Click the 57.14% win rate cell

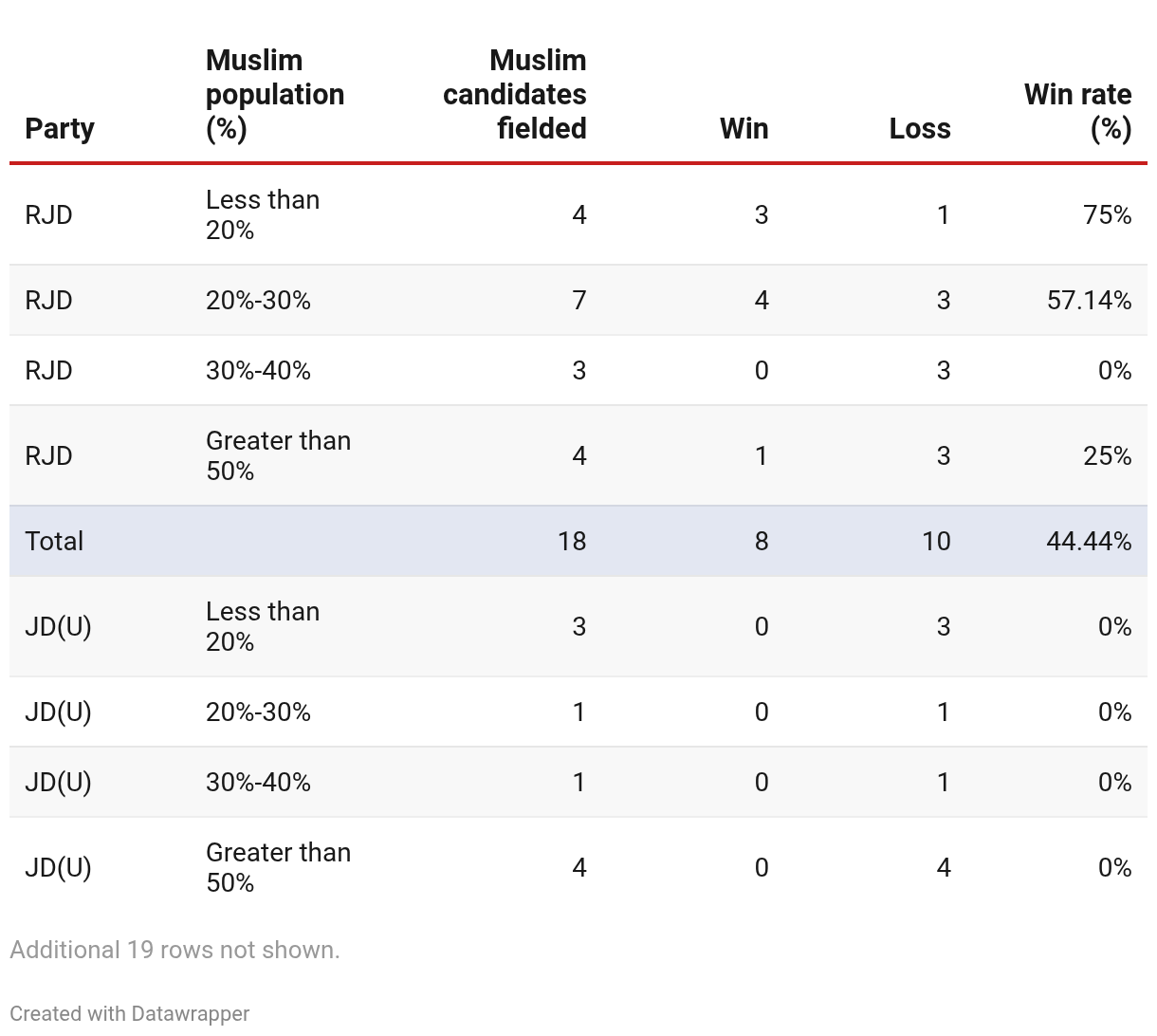pyautogui.click(x=1089, y=300)
